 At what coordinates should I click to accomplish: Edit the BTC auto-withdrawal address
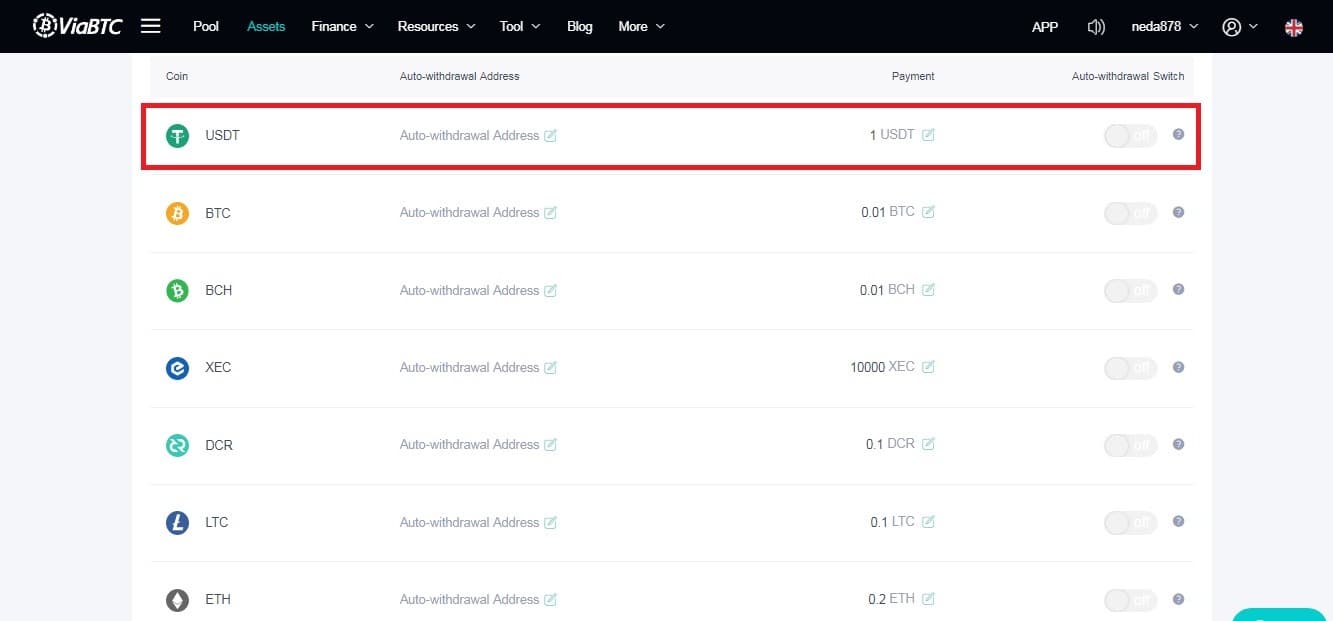550,213
